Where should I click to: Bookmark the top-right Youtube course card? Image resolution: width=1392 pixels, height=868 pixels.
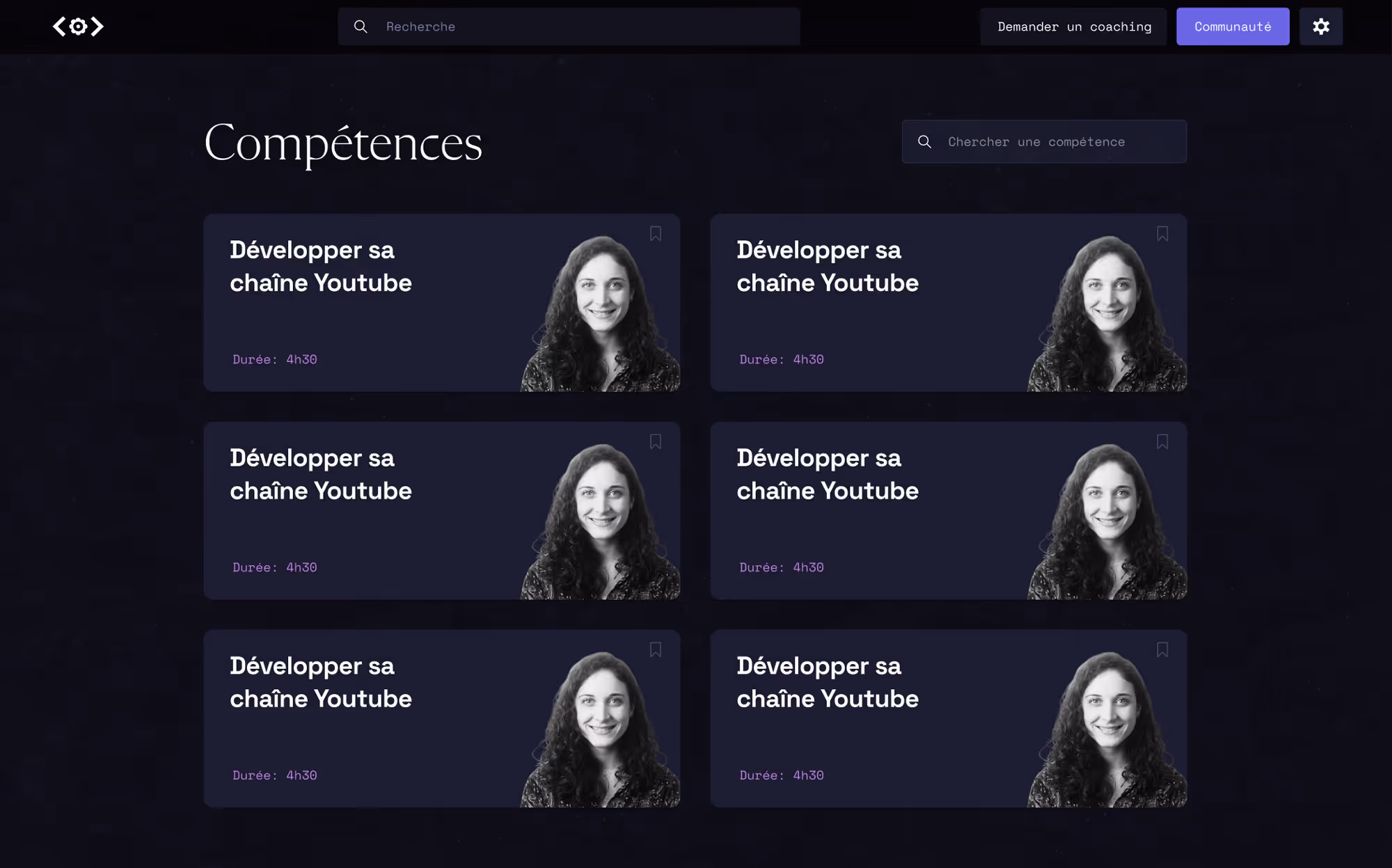[1162, 234]
